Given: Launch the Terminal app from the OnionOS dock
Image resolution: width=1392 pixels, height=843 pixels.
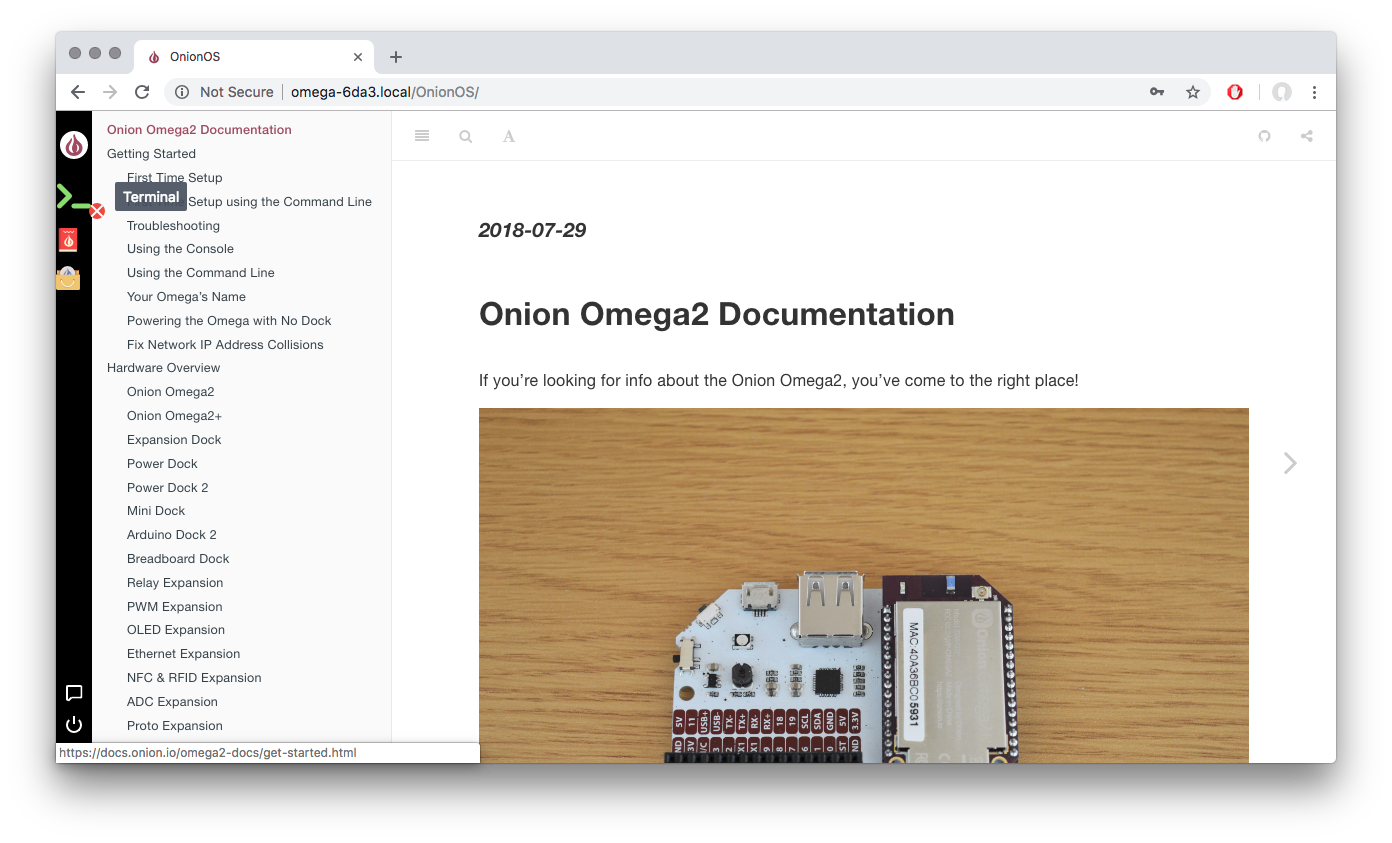Looking at the screenshot, I should [73, 198].
